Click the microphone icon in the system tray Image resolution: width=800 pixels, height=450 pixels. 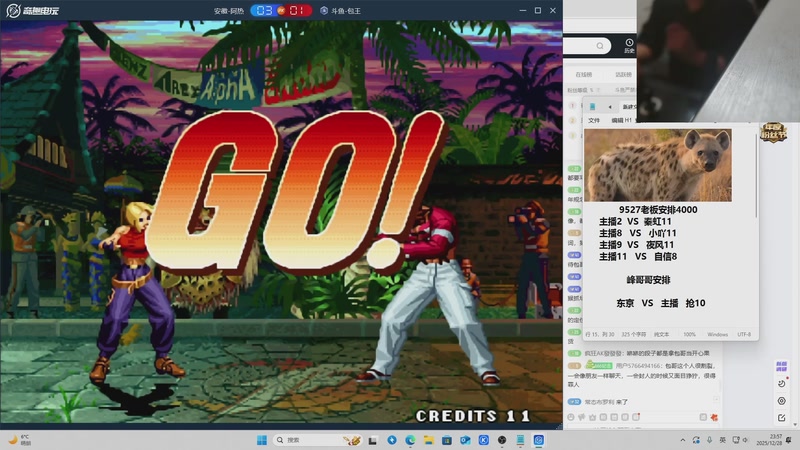tap(709, 440)
